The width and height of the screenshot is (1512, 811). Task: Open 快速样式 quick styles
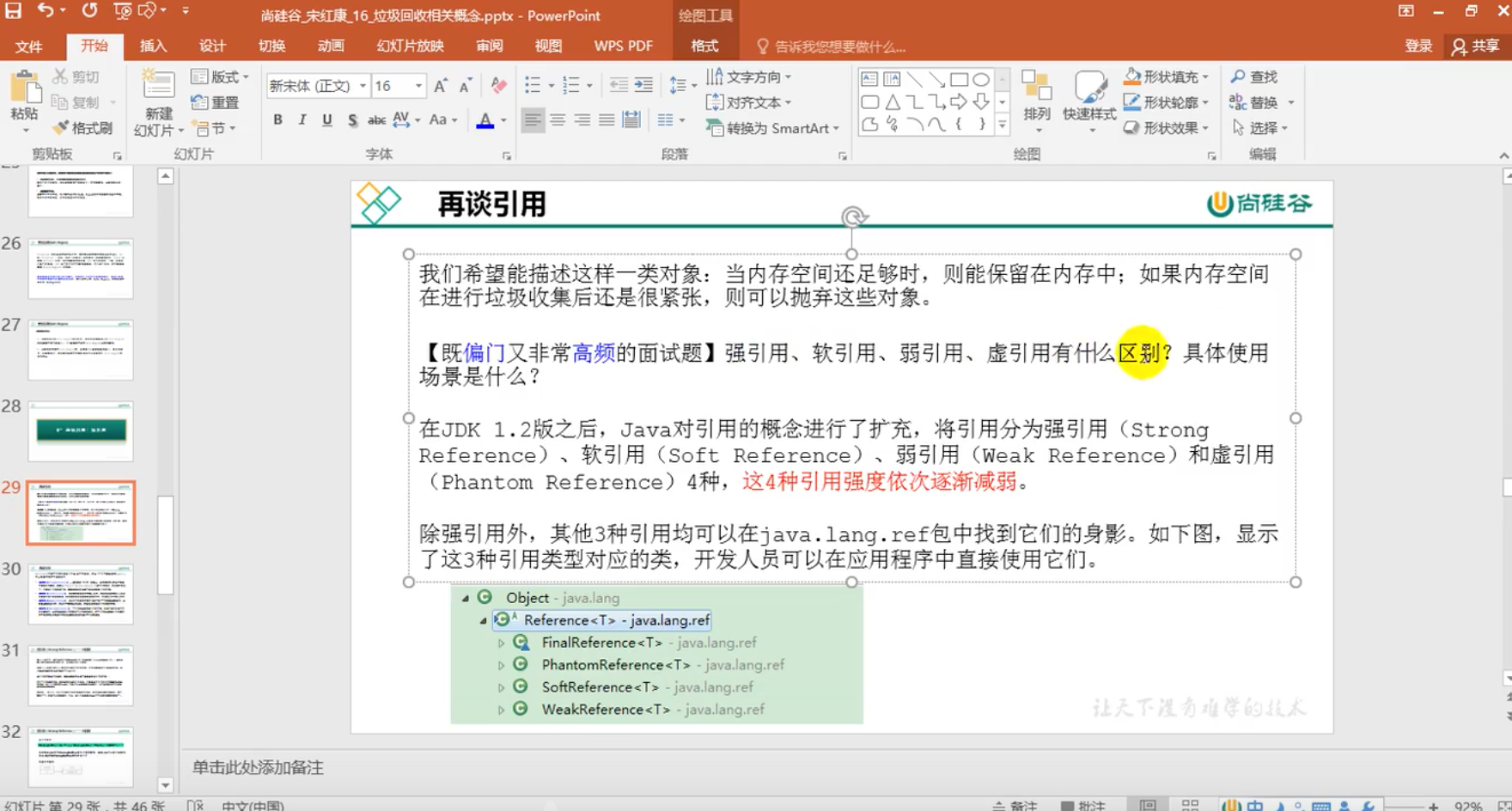coord(1089,101)
